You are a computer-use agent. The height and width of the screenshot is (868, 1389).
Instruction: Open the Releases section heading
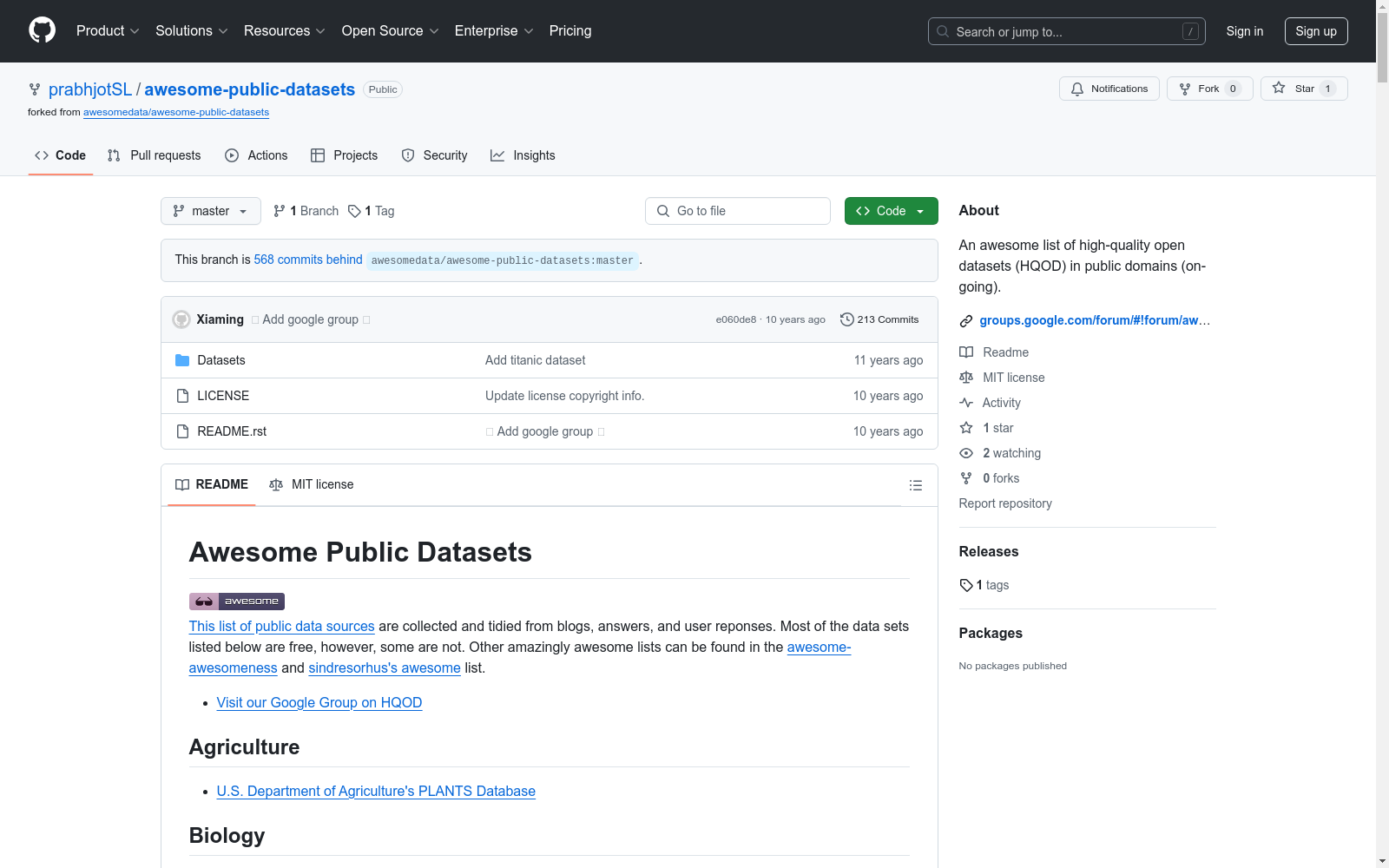pyautogui.click(x=989, y=551)
